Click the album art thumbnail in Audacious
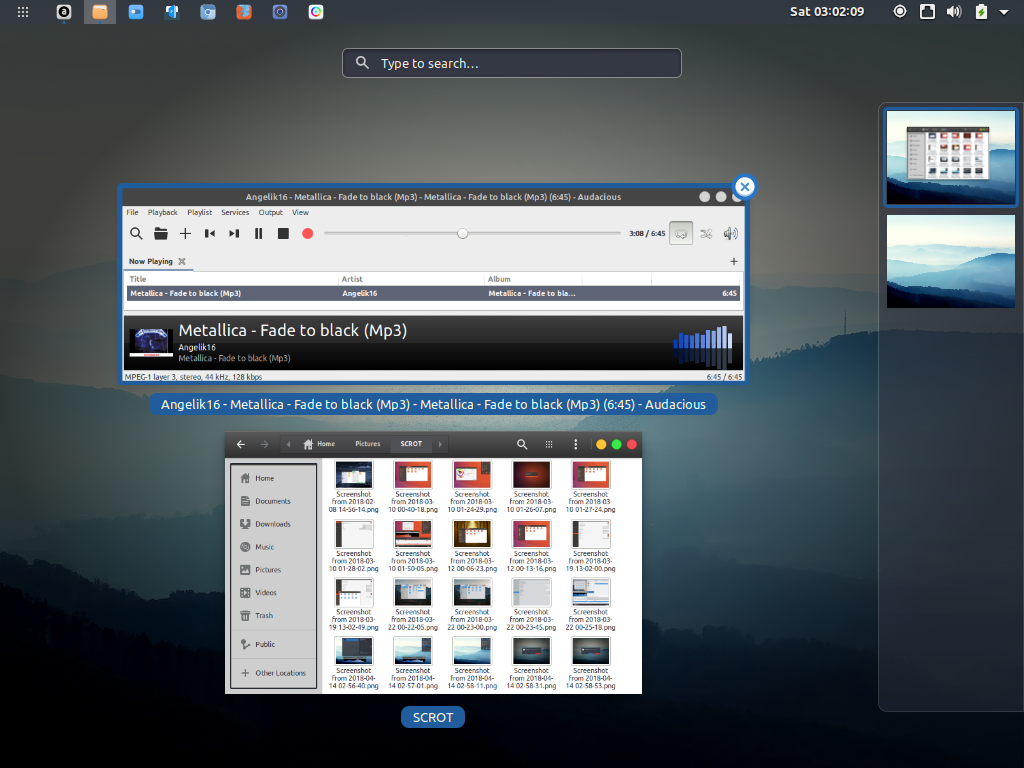Screen dimensions: 1024x768 click(x=152, y=342)
